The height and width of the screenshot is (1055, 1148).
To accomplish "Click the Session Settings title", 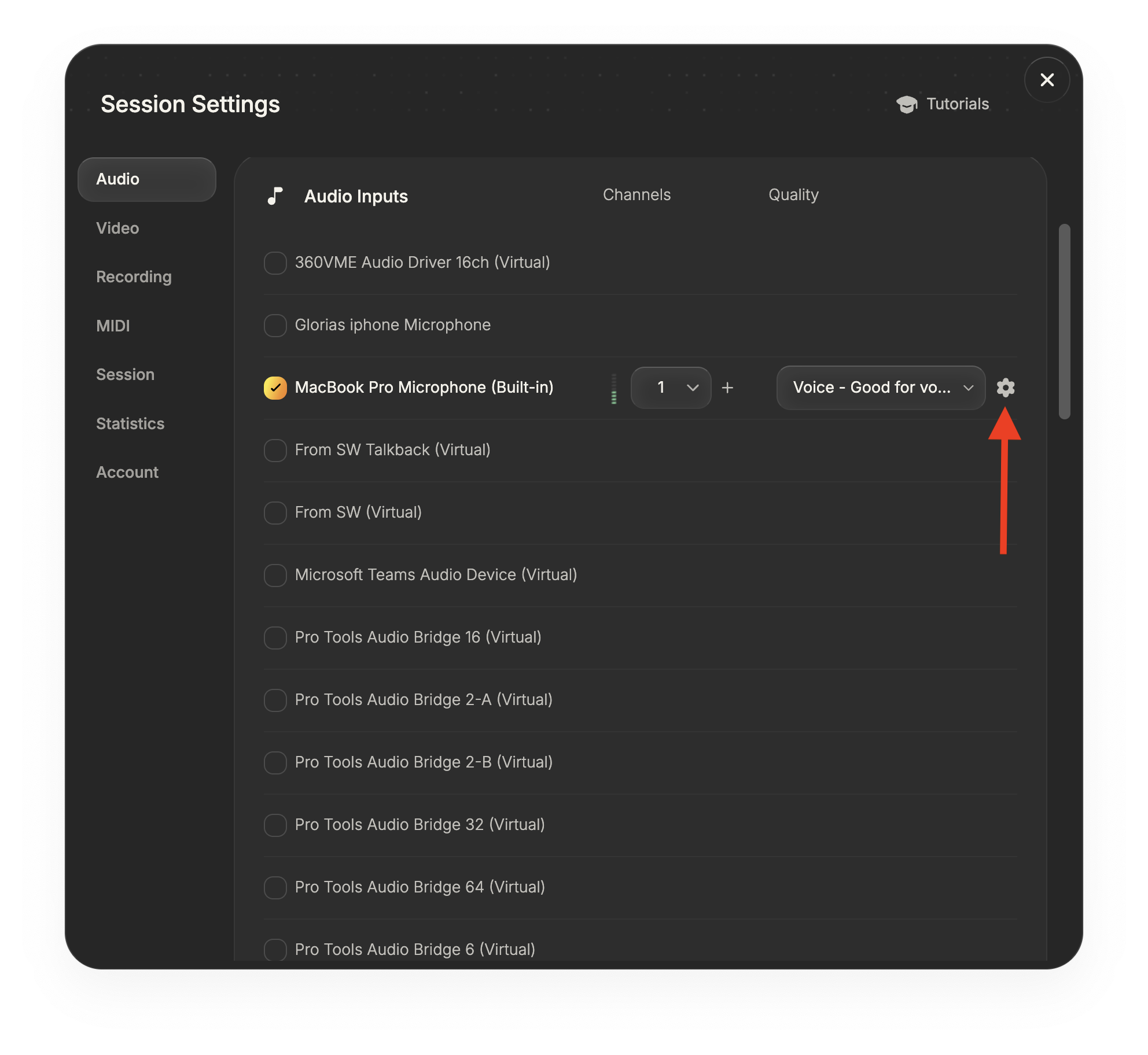I will point(190,104).
